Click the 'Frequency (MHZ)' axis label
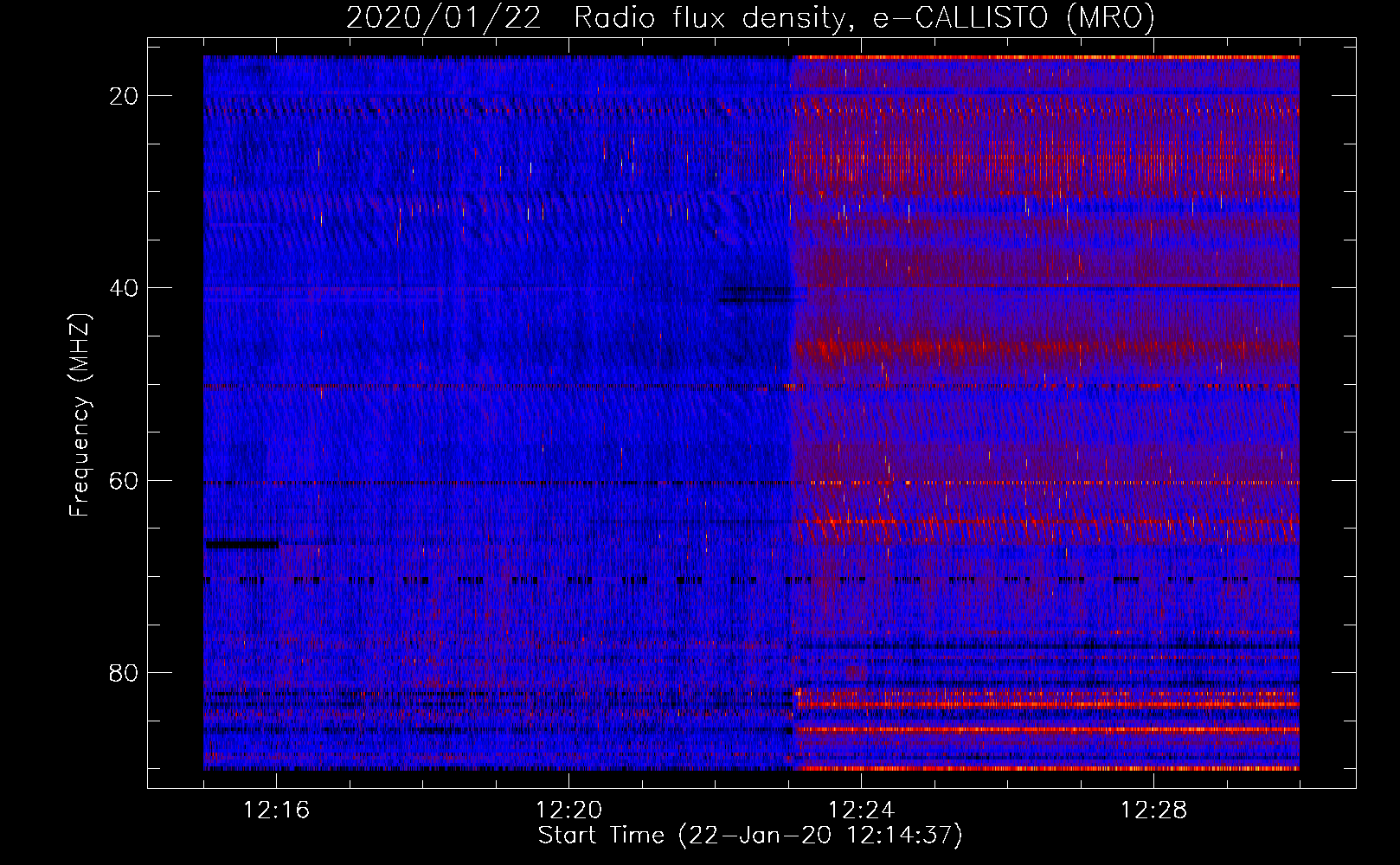The height and width of the screenshot is (865, 1400). [x=80, y=415]
